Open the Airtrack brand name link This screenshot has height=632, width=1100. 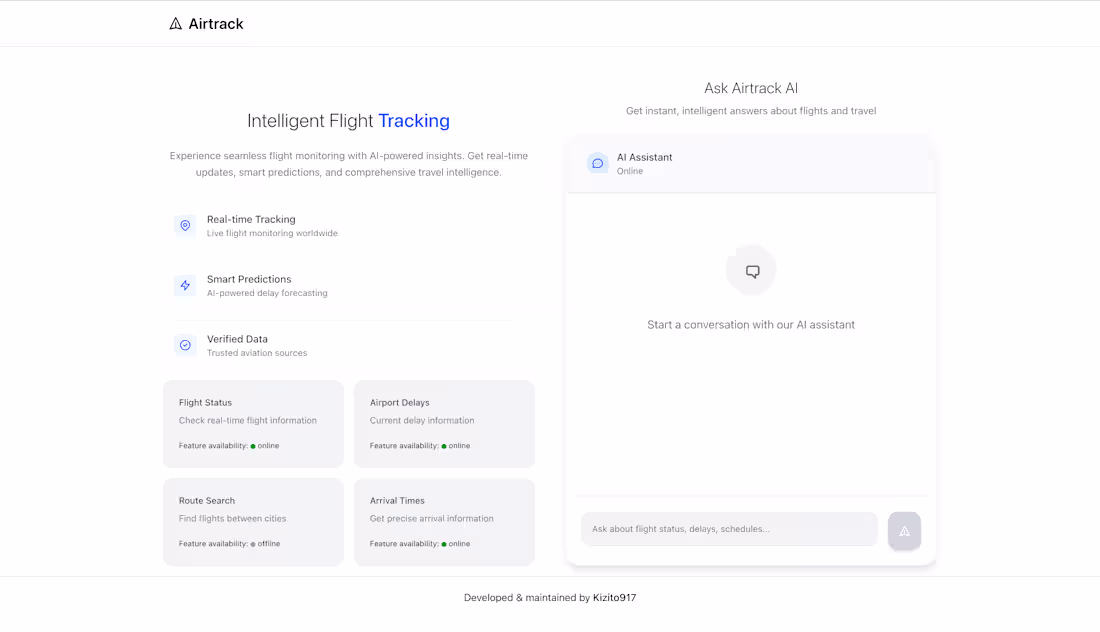215,24
